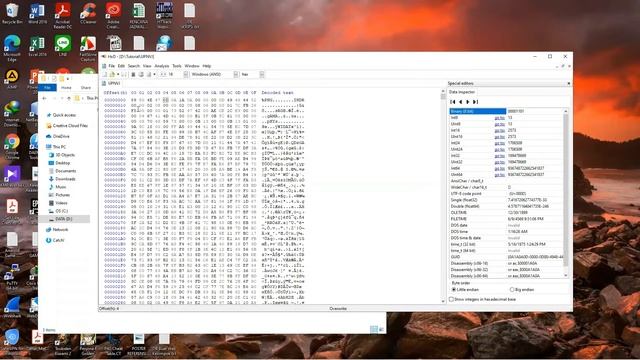
Task: Select Little endian byte order
Action: click(464, 289)
